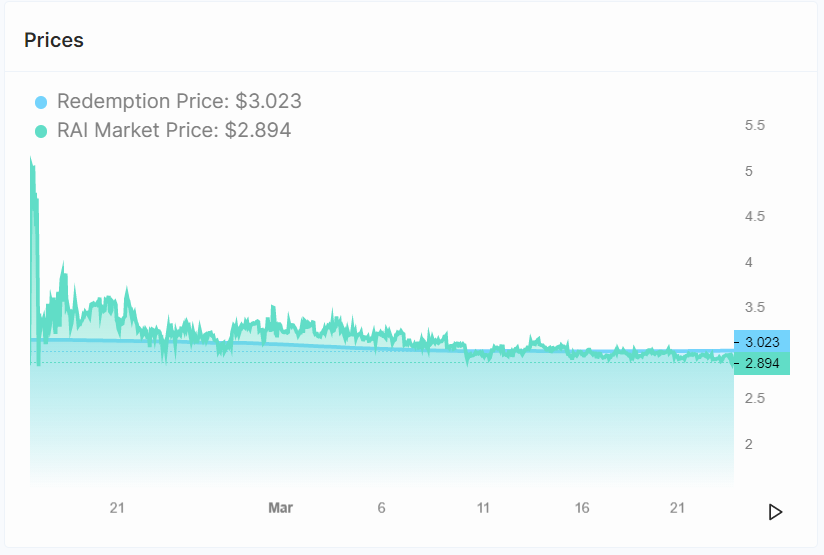Click the Prices panel heading
824x555 pixels.
54,40
